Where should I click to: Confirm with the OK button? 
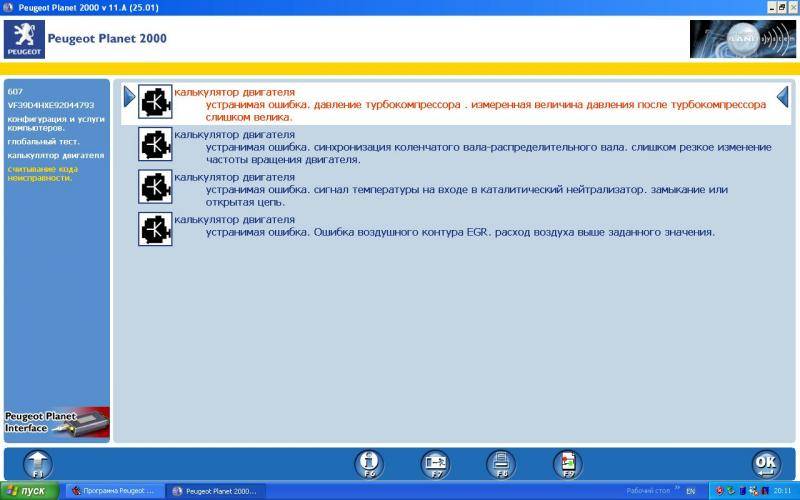tap(765, 464)
